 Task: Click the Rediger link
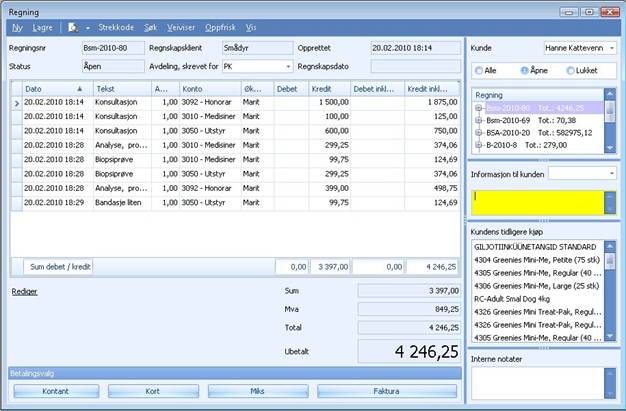(24, 292)
